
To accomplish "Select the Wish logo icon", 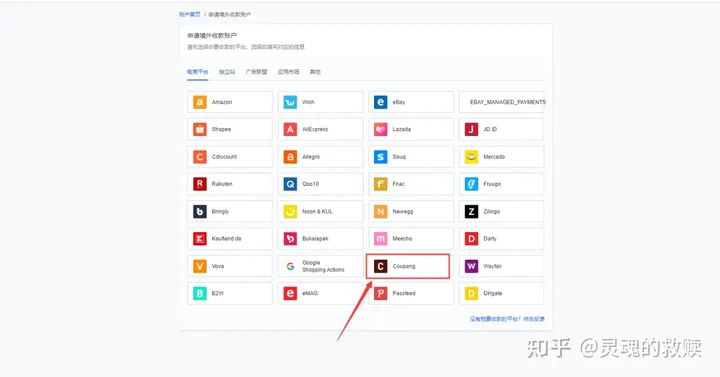I will click(x=290, y=102).
